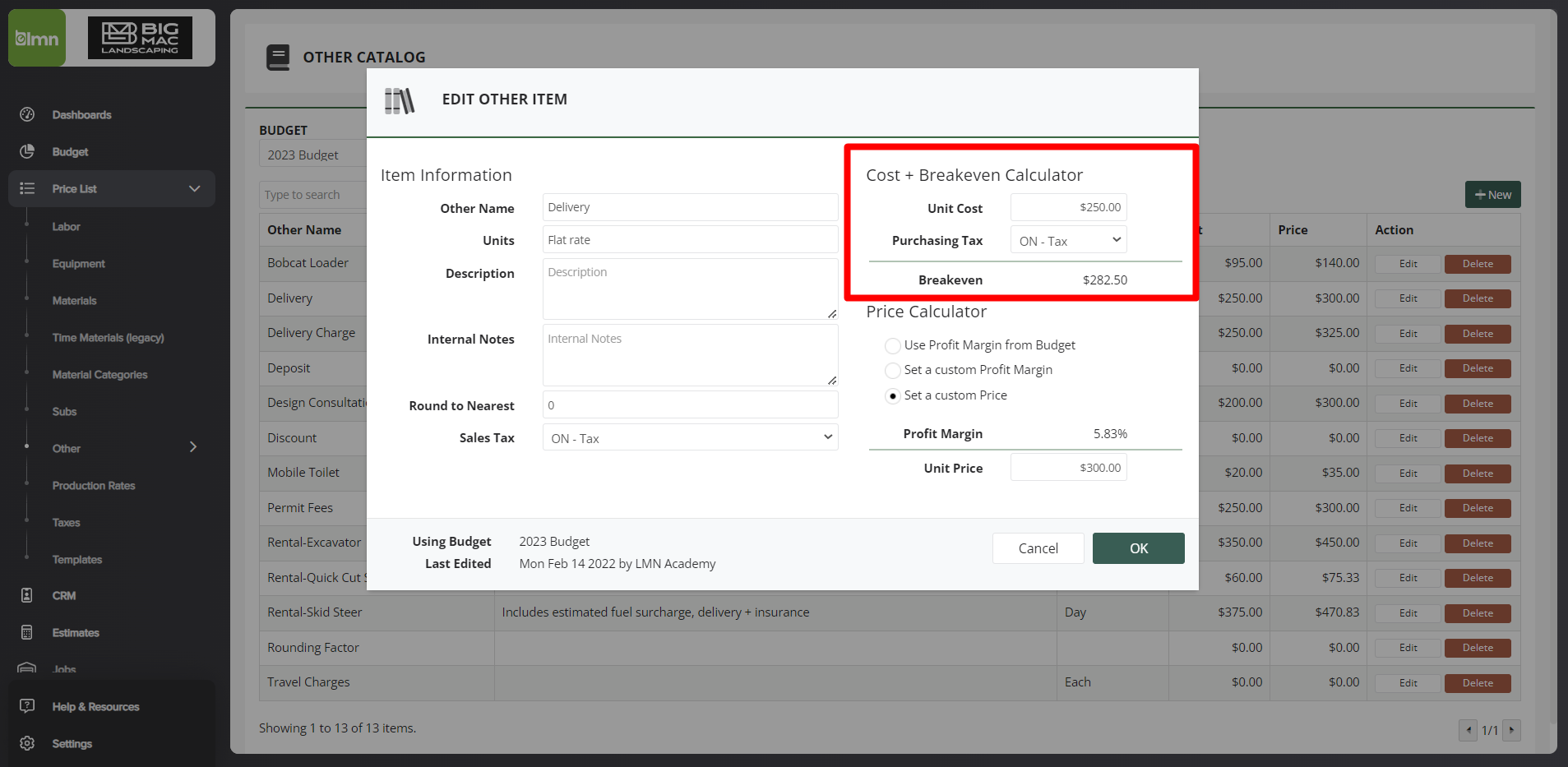Click the LMN logo icon

[x=37, y=38]
